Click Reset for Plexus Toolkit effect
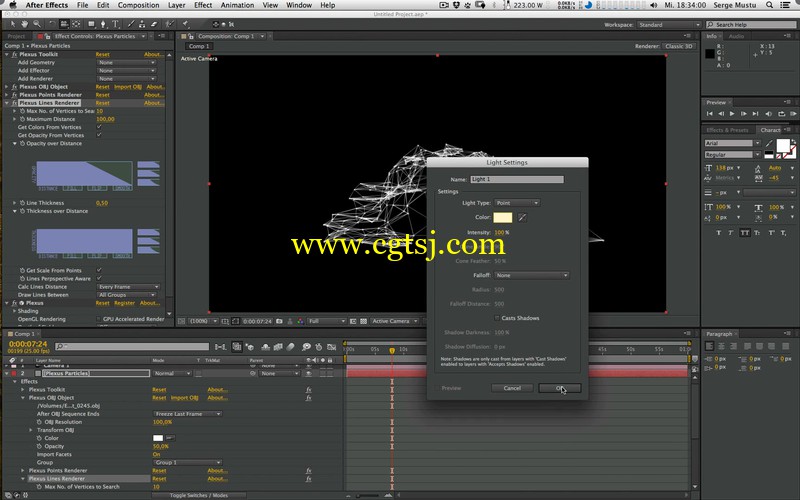 [x=103, y=55]
